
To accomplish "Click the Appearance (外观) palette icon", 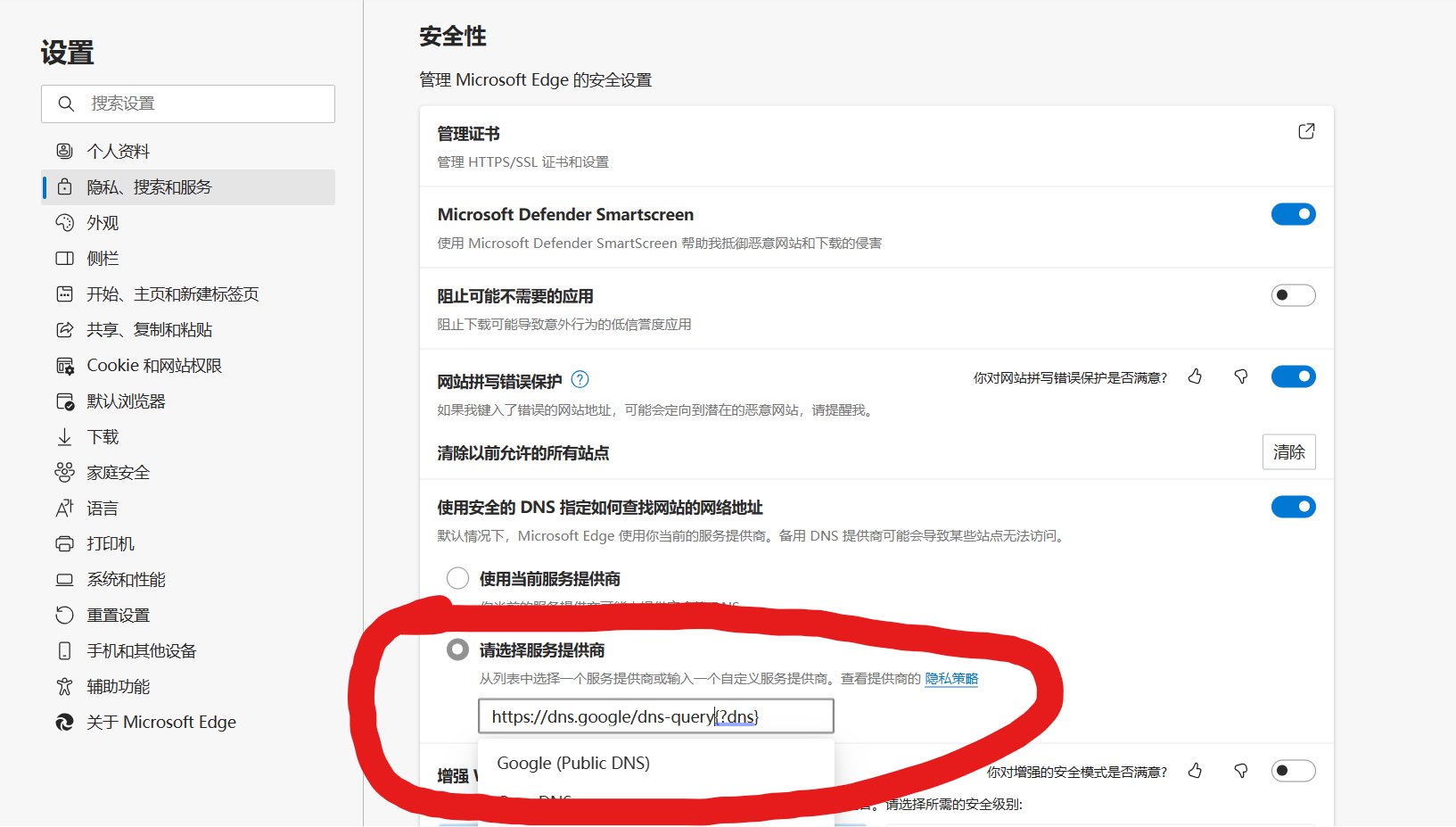I will tap(64, 222).
